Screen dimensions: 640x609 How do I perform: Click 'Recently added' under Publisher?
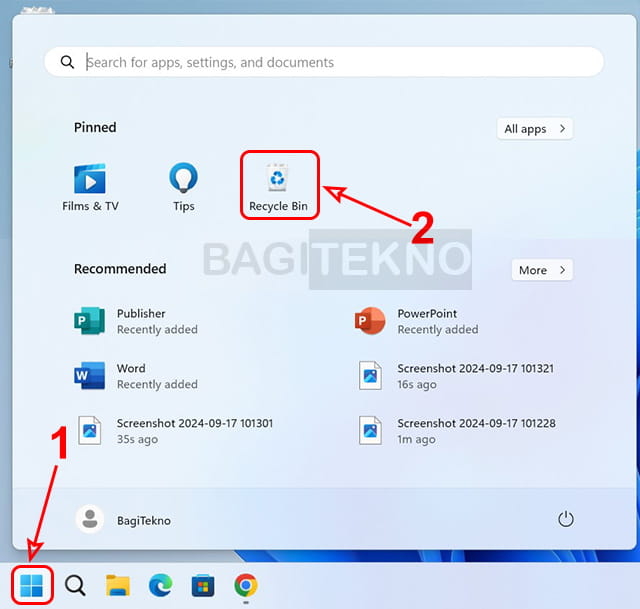(157, 329)
